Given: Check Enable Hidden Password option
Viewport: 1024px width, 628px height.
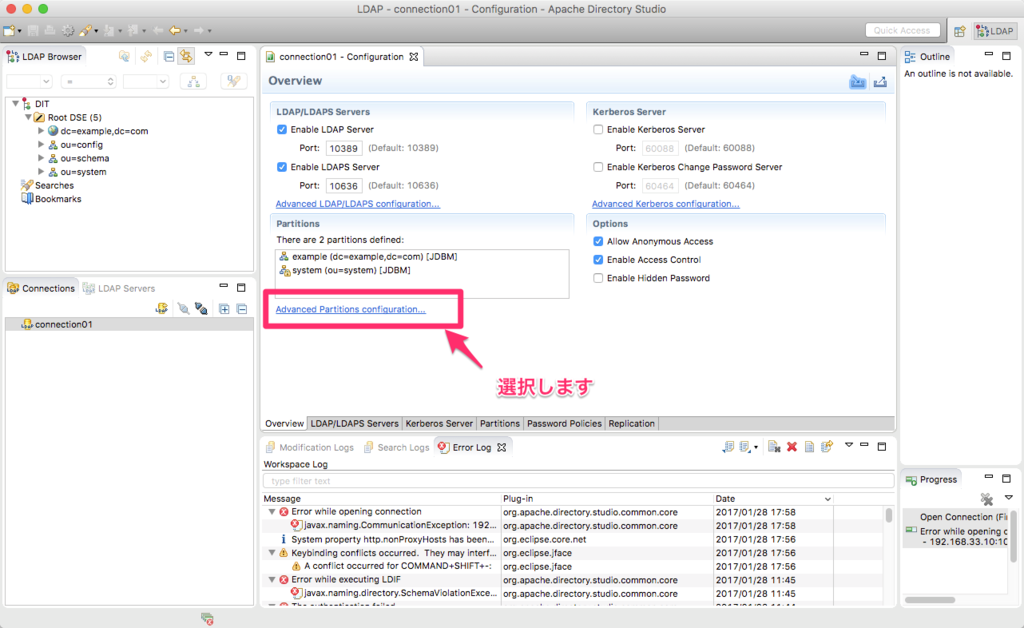Looking at the screenshot, I should click(598, 278).
